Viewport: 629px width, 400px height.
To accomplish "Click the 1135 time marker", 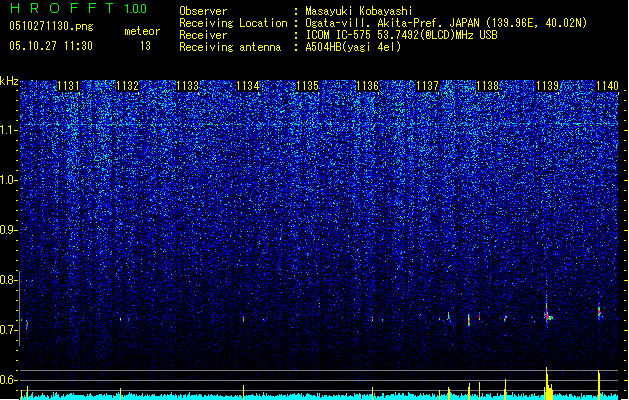I will point(307,86).
